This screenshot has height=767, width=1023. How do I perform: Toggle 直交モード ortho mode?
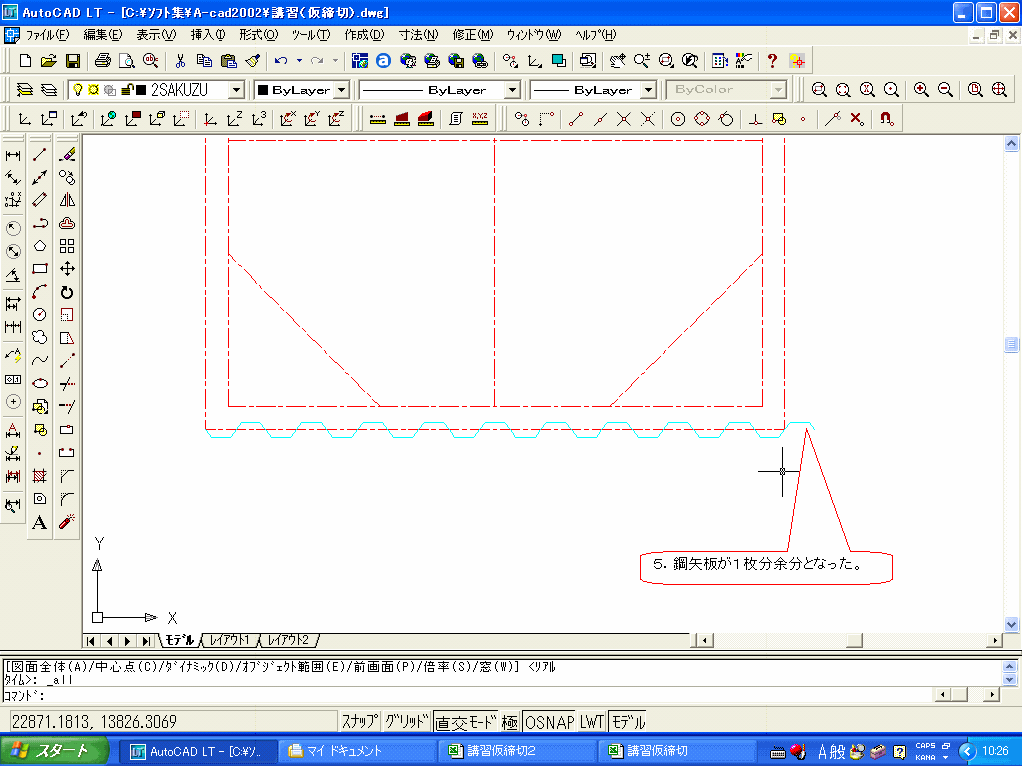(466, 721)
